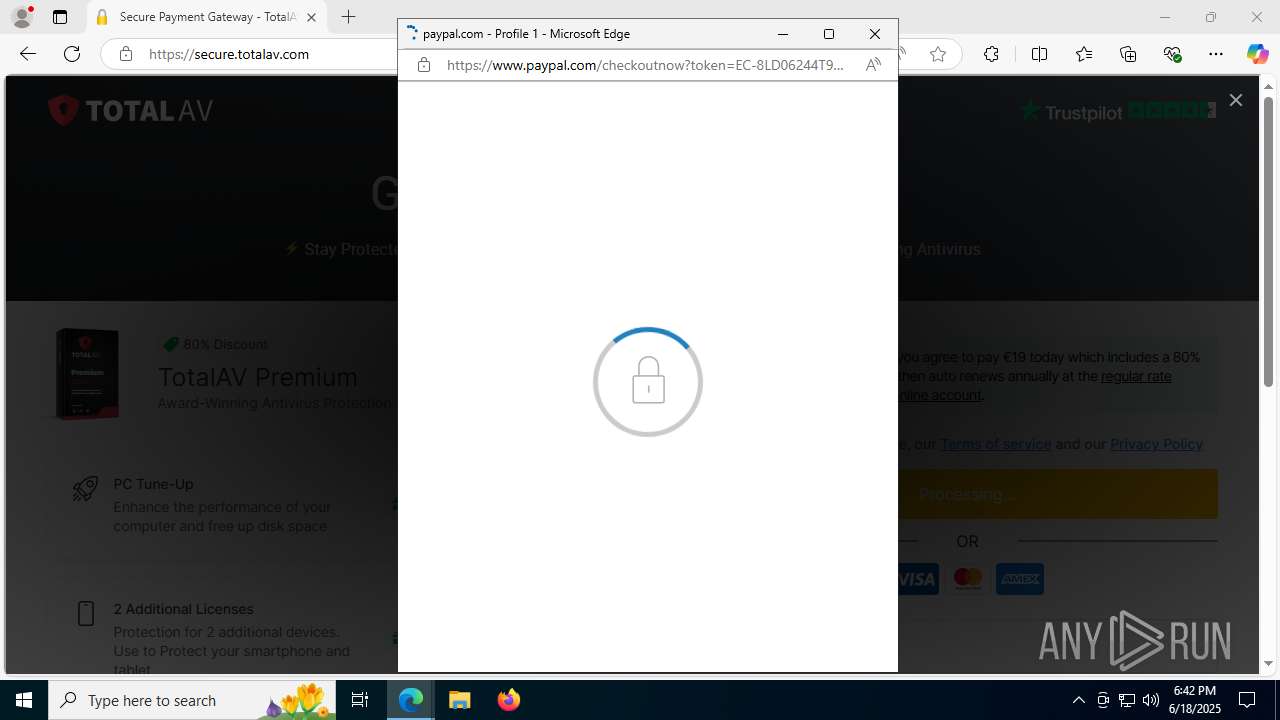This screenshot has height=720, width=1280.
Task: Toggle split screen view icon
Action: tap(1039, 54)
